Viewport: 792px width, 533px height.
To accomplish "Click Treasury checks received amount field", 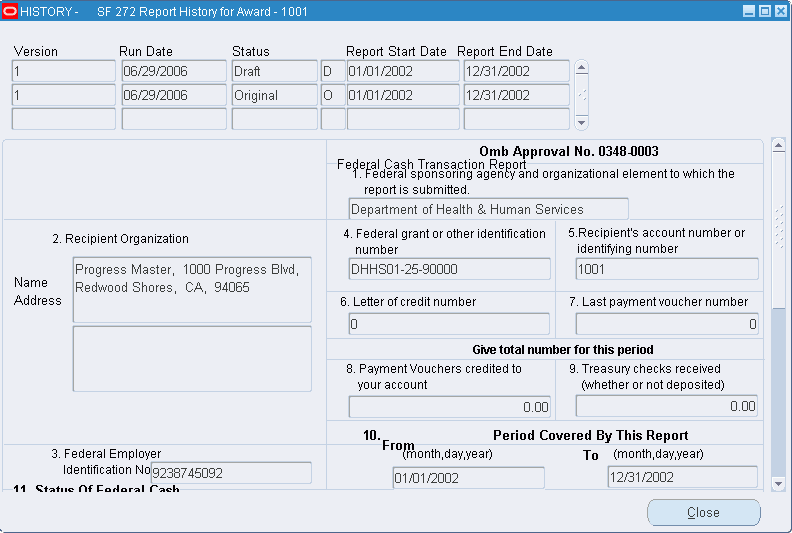I will click(667, 406).
